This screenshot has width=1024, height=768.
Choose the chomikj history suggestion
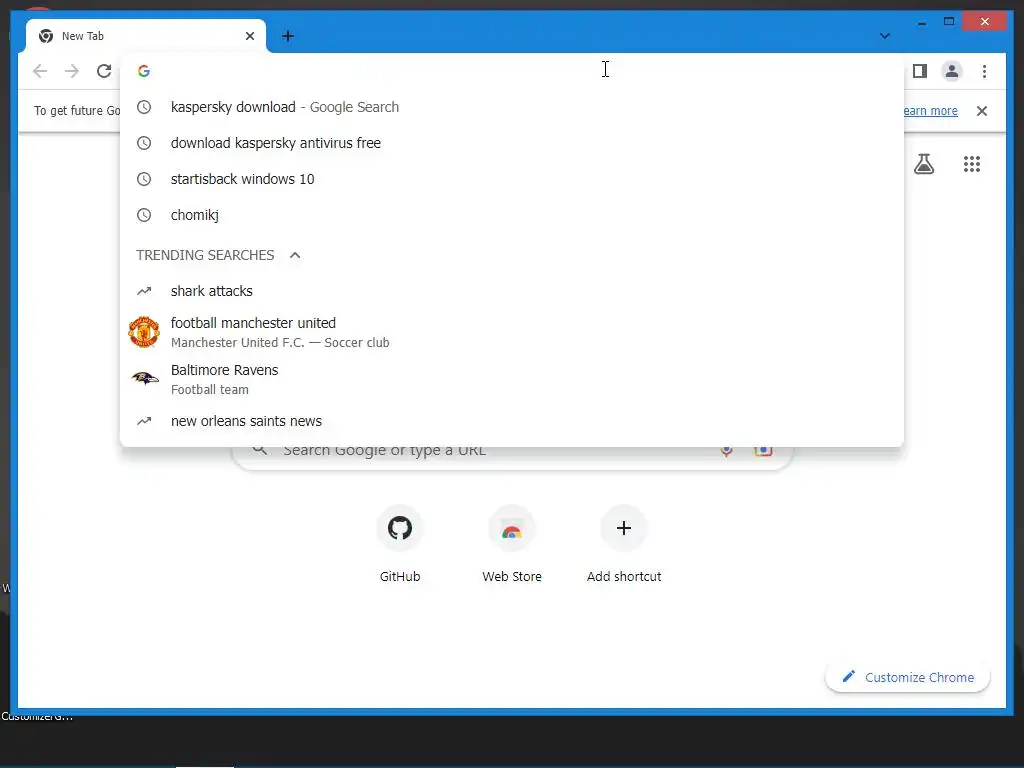(512, 215)
